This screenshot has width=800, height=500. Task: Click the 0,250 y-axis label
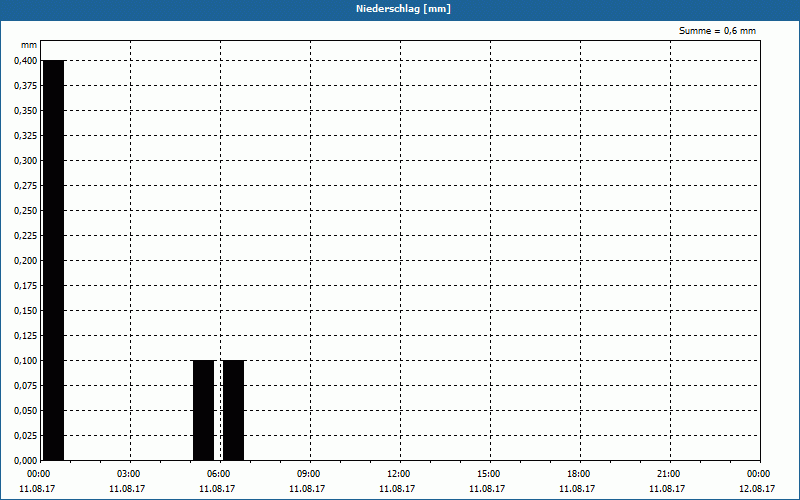[26, 211]
